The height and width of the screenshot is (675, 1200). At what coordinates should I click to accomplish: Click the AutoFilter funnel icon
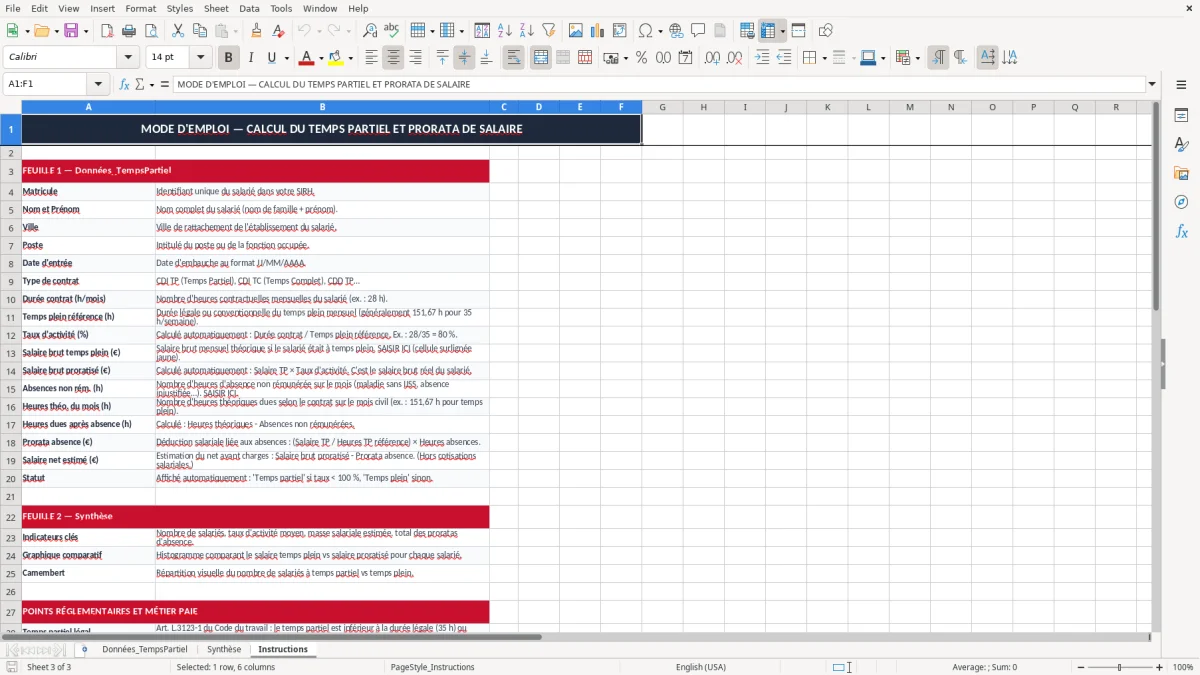tap(549, 31)
